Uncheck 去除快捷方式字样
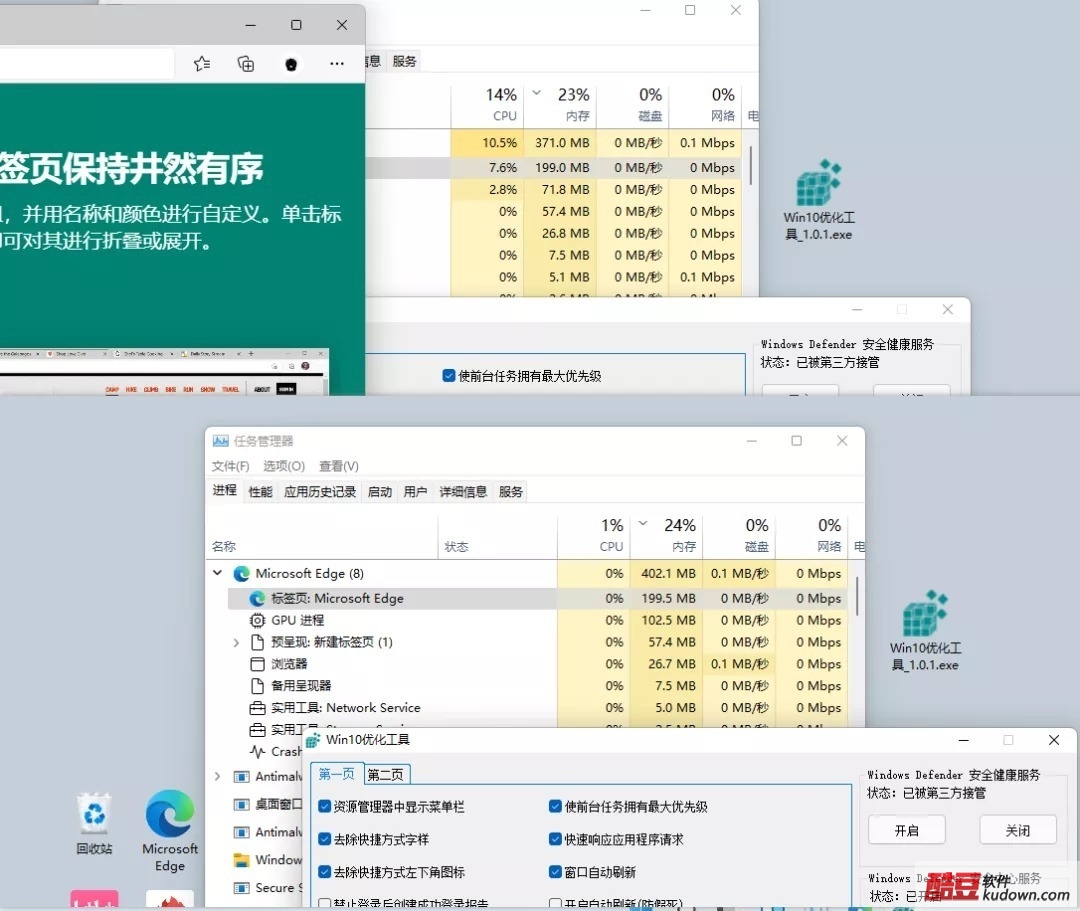 (x=324, y=839)
